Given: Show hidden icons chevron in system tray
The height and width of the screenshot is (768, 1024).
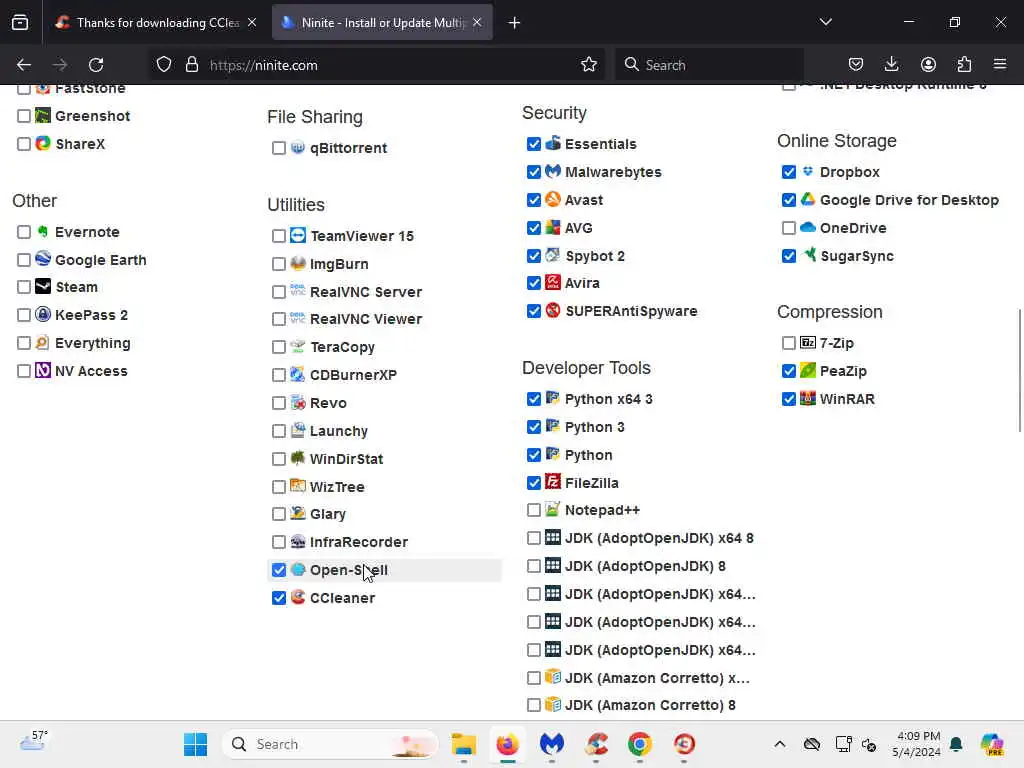Looking at the screenshot, I should pos(780,744).
